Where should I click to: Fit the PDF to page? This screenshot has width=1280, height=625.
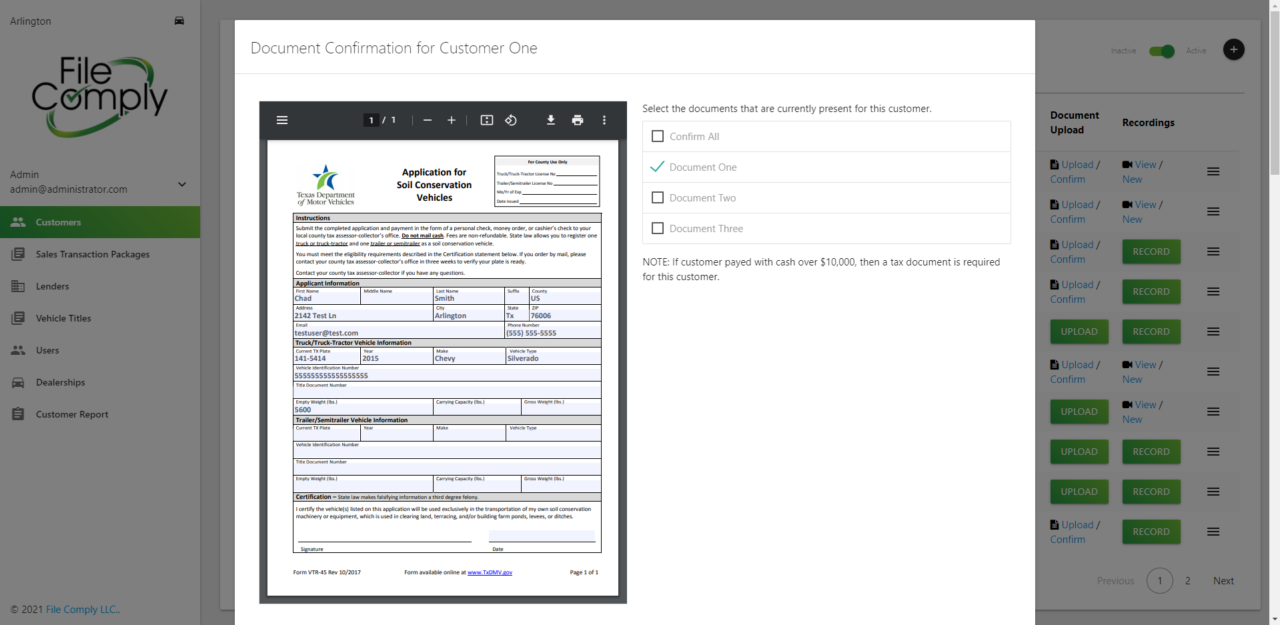(x=487, y=120)
